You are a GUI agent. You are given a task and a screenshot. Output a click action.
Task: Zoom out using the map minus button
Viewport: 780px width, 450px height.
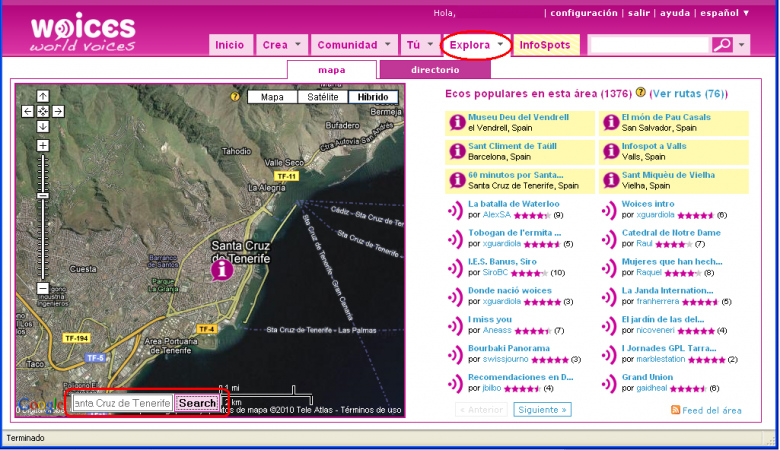tap(43, 288)
